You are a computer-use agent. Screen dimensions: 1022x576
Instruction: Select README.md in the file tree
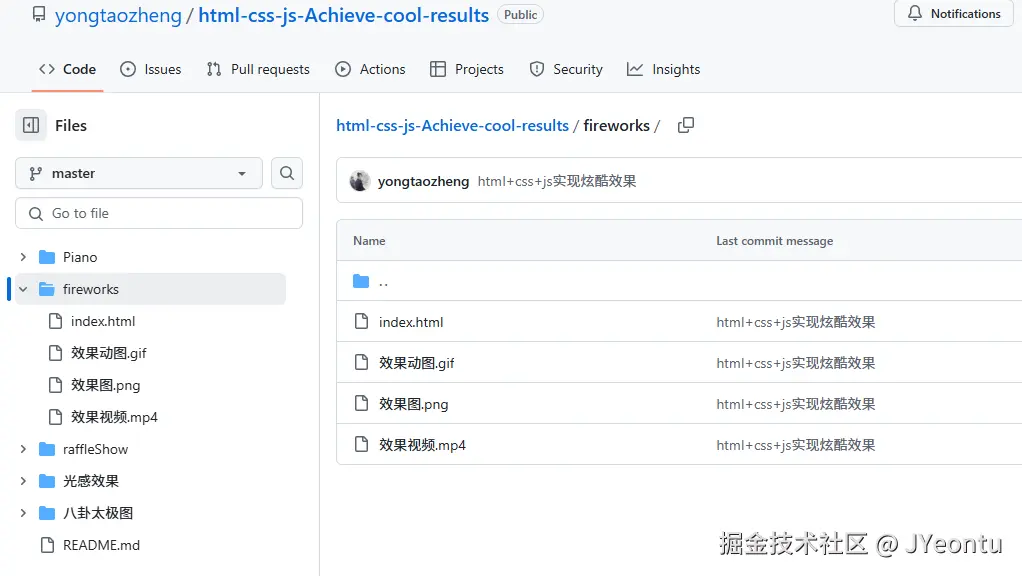point(101,545)
